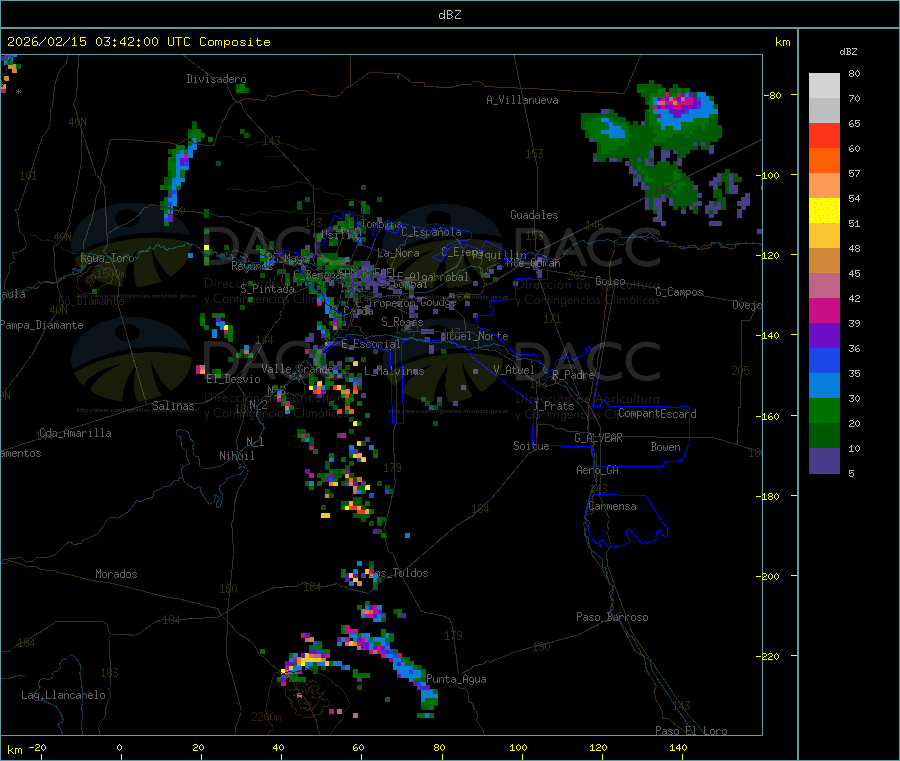900x761 pixels.
Task: Click the G_ALVEAR label
Action: click(x=598, y=438)
